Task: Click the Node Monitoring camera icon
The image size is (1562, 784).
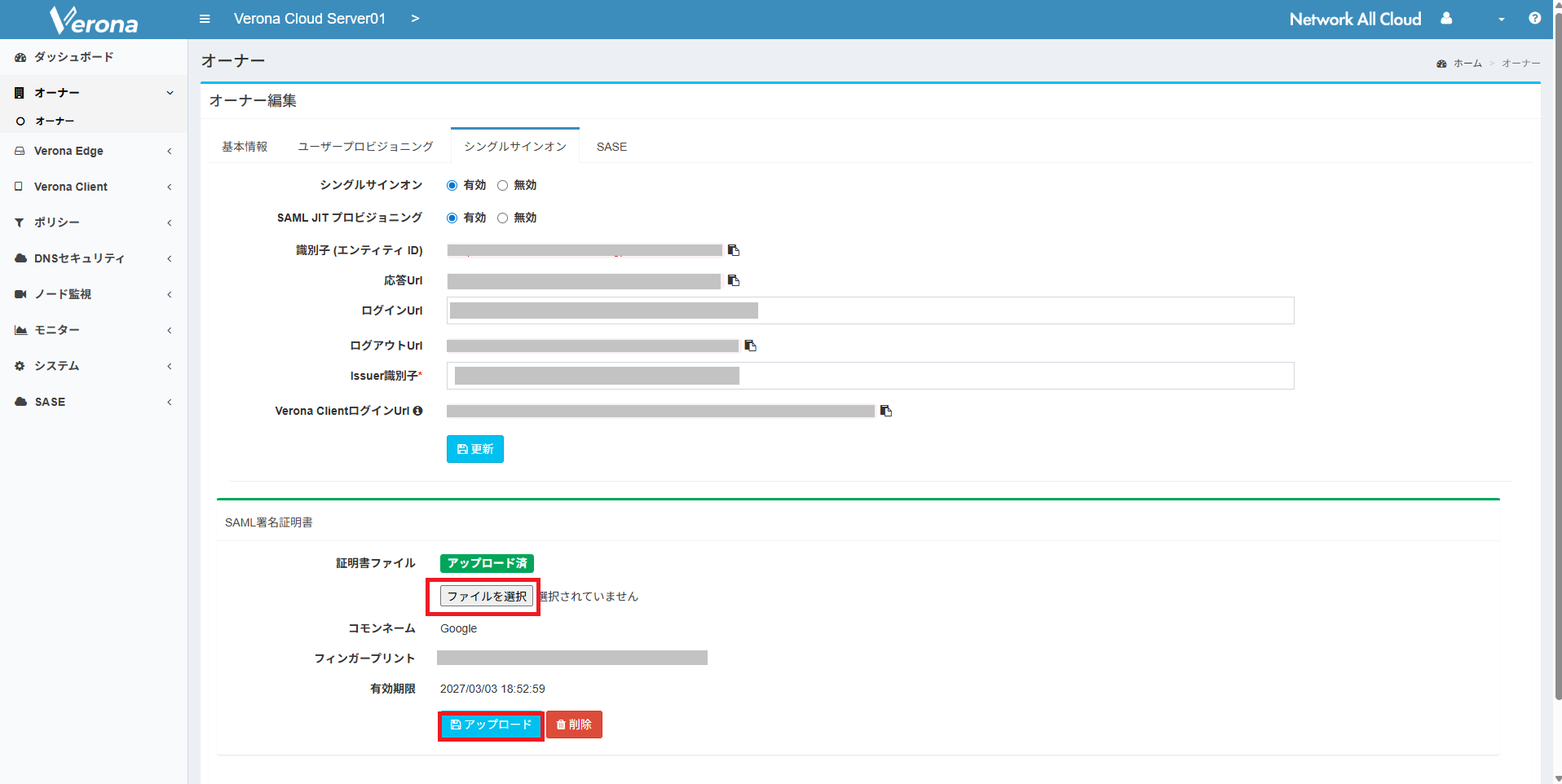Action: (20, 294)
